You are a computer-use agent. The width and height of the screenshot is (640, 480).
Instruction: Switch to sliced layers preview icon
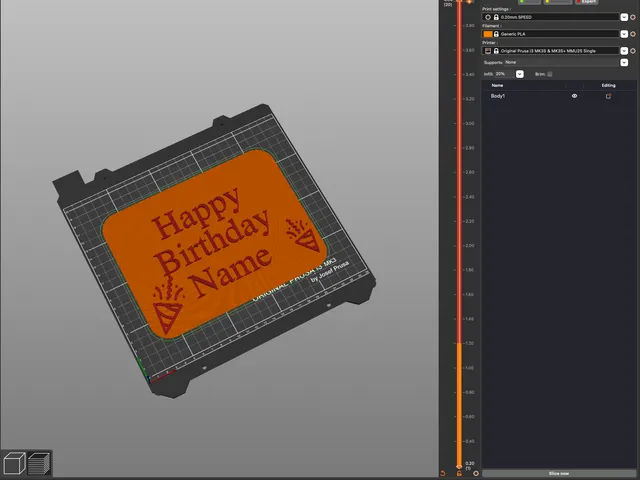39,463
